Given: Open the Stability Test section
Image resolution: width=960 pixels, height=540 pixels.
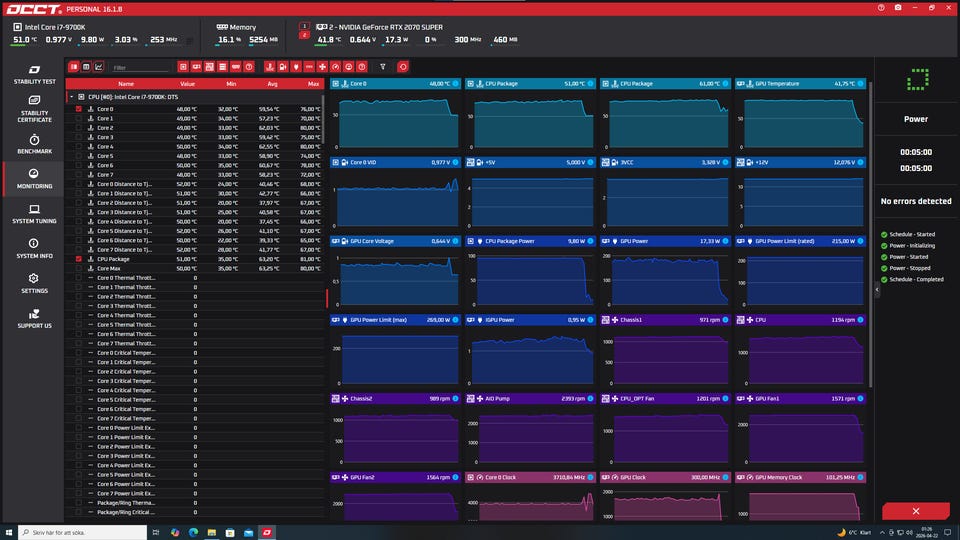Looking at the screenshot, I should (34, 72).
